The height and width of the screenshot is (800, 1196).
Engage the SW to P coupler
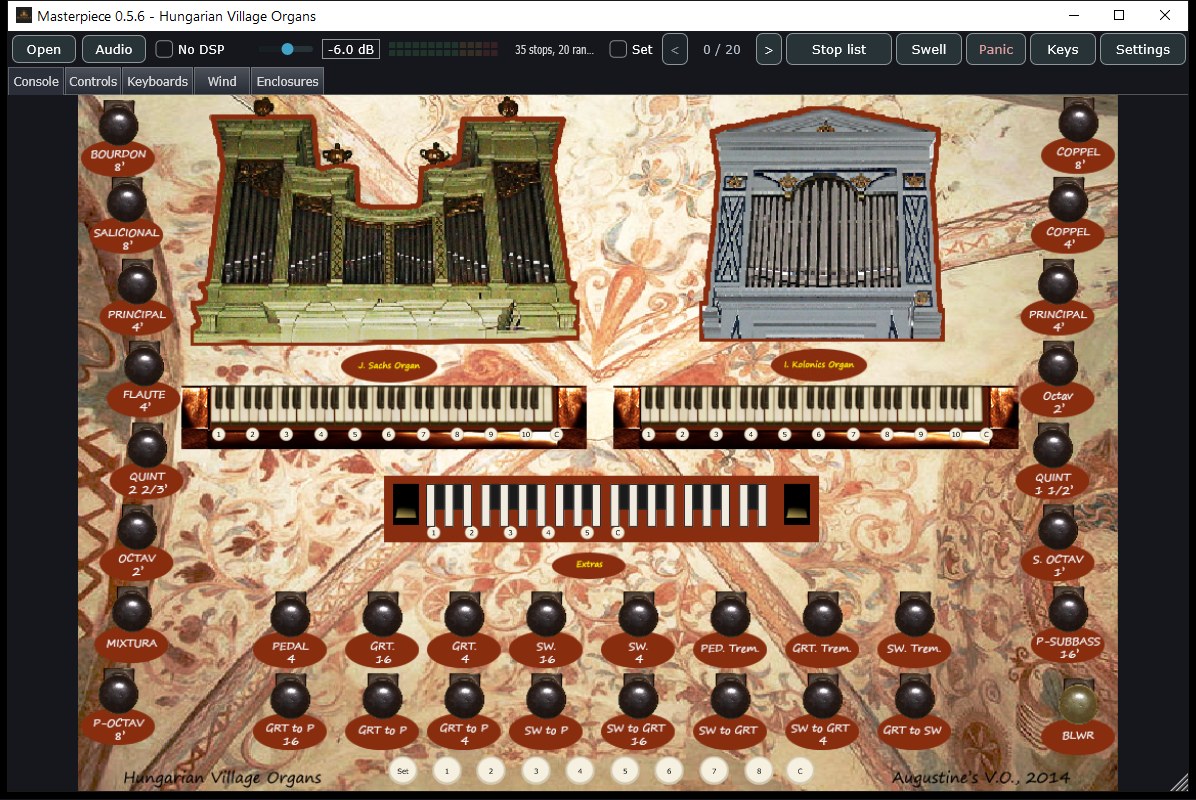[546, 697]
